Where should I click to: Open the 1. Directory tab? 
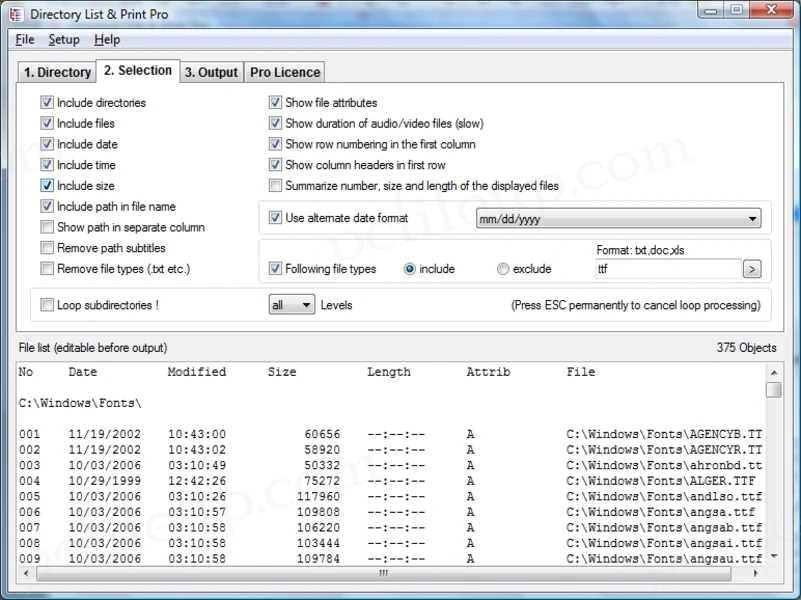tap(56, 72)
